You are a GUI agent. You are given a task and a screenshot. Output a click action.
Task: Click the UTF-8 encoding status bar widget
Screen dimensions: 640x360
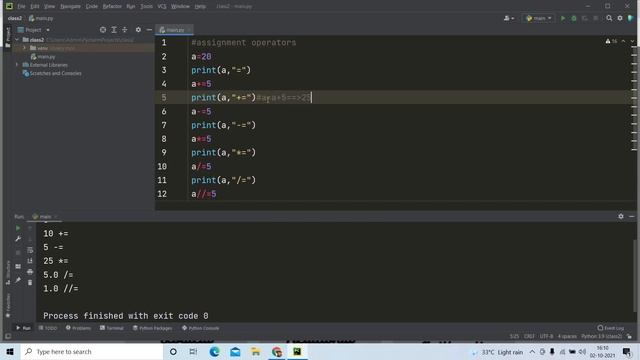tap(546, 337)
